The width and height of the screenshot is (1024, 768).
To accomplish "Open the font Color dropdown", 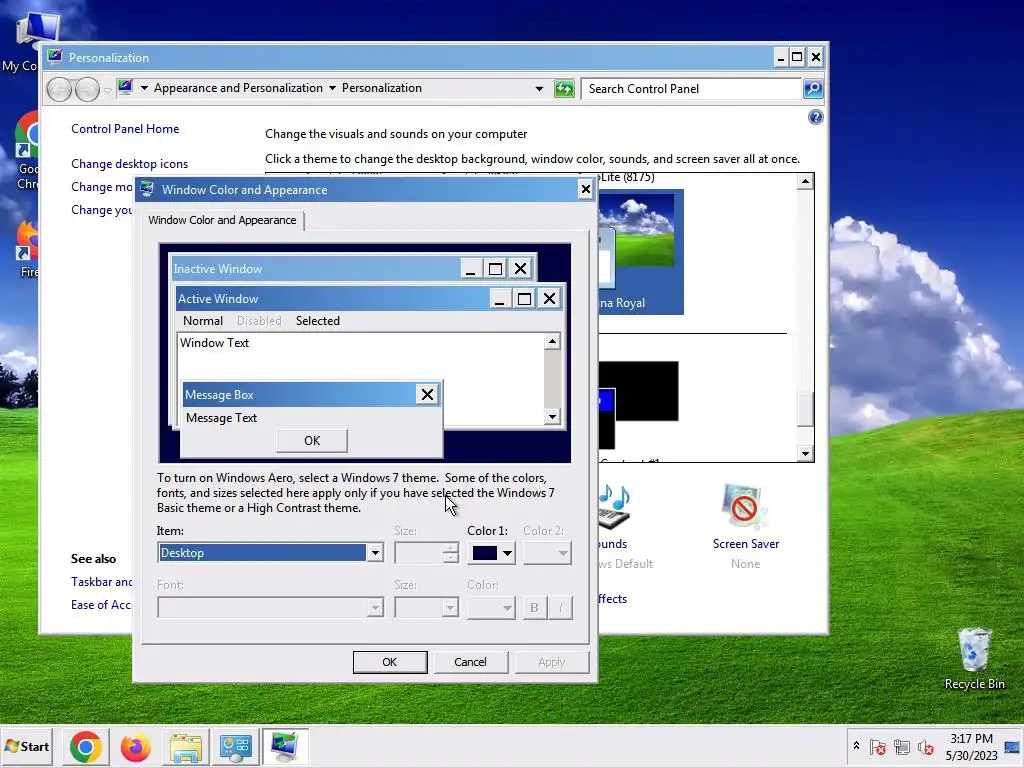I will 491,607.
